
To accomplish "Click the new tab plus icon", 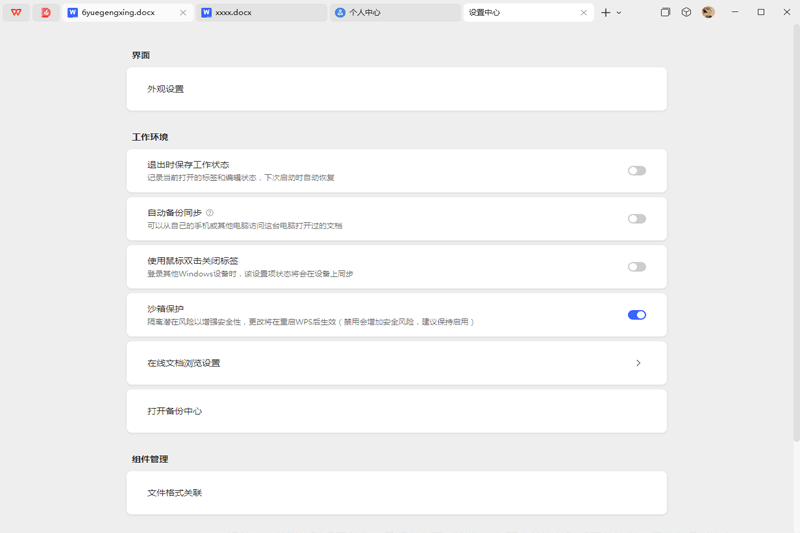I will [606, 13].
